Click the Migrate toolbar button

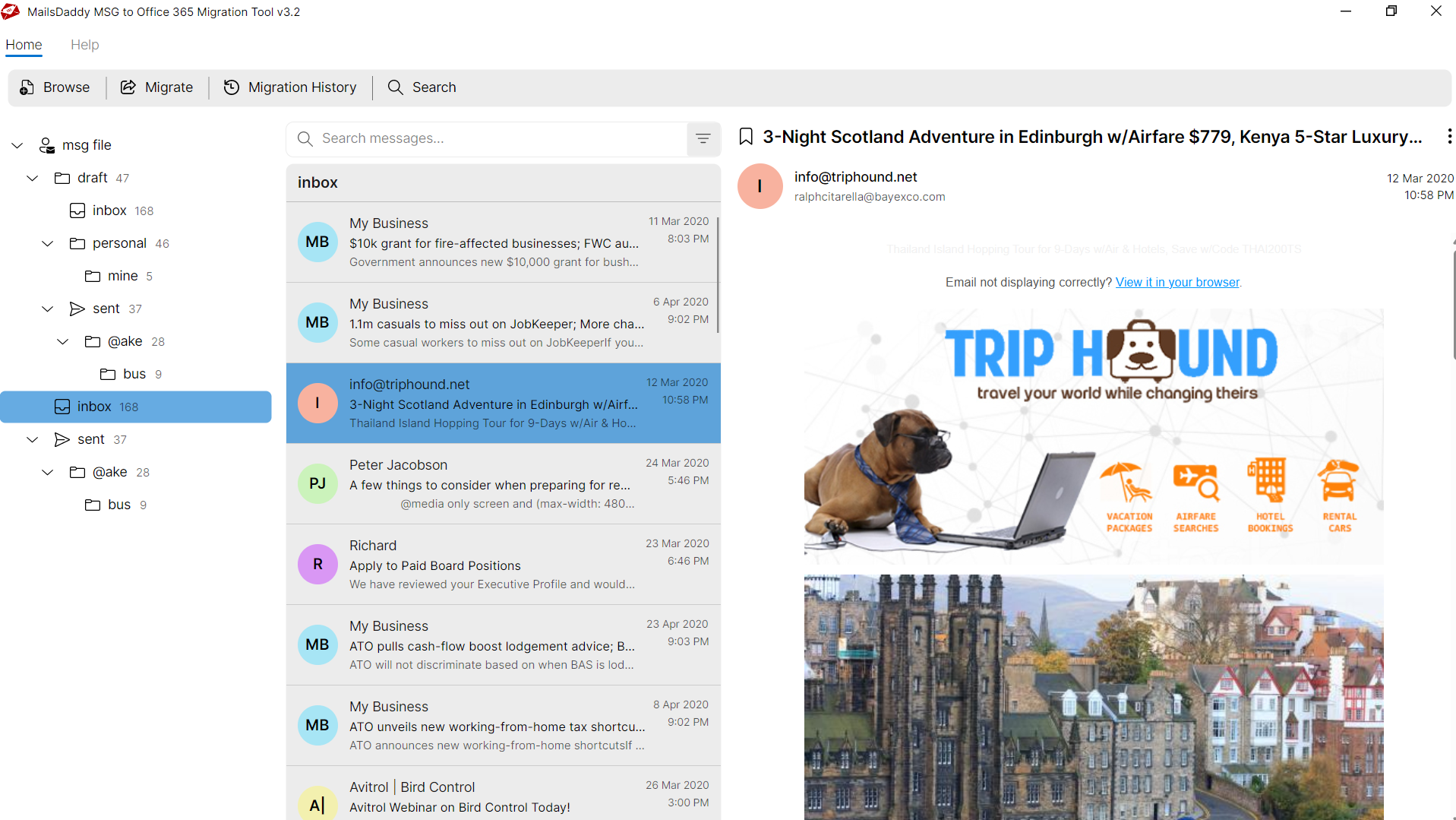(157, 87)
